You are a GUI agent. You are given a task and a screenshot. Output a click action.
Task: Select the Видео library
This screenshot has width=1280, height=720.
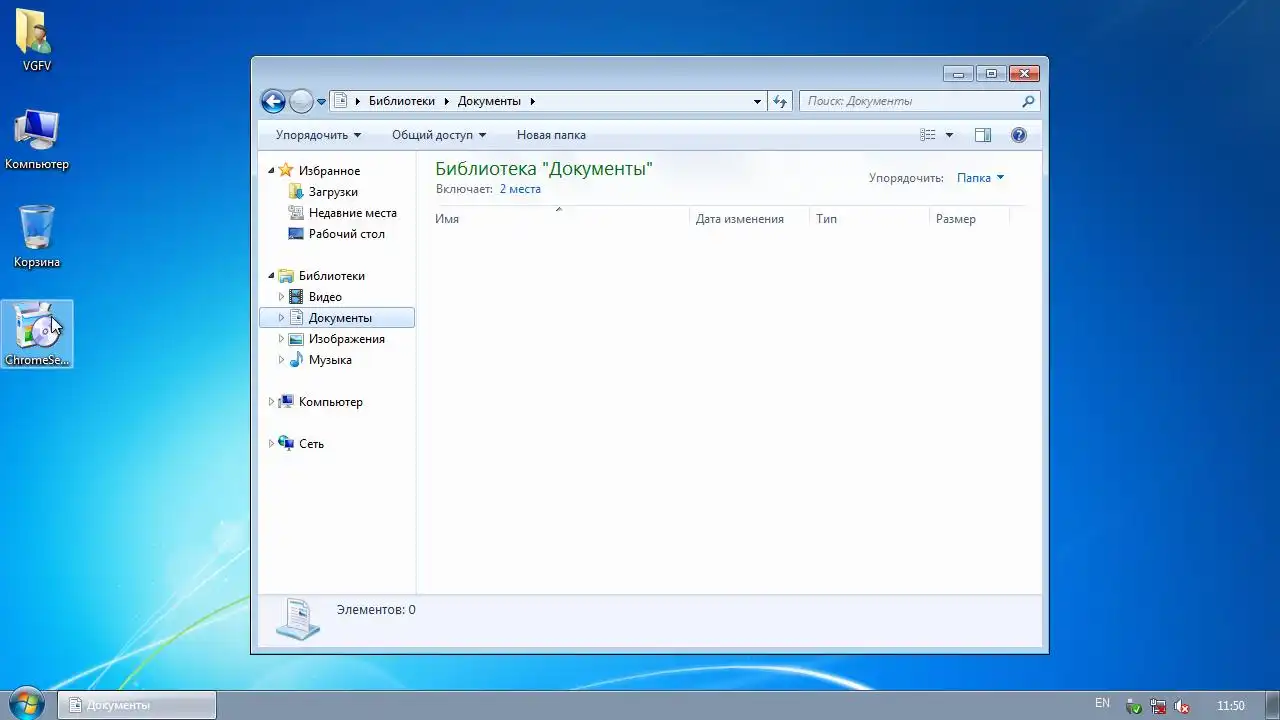point(325,297)
